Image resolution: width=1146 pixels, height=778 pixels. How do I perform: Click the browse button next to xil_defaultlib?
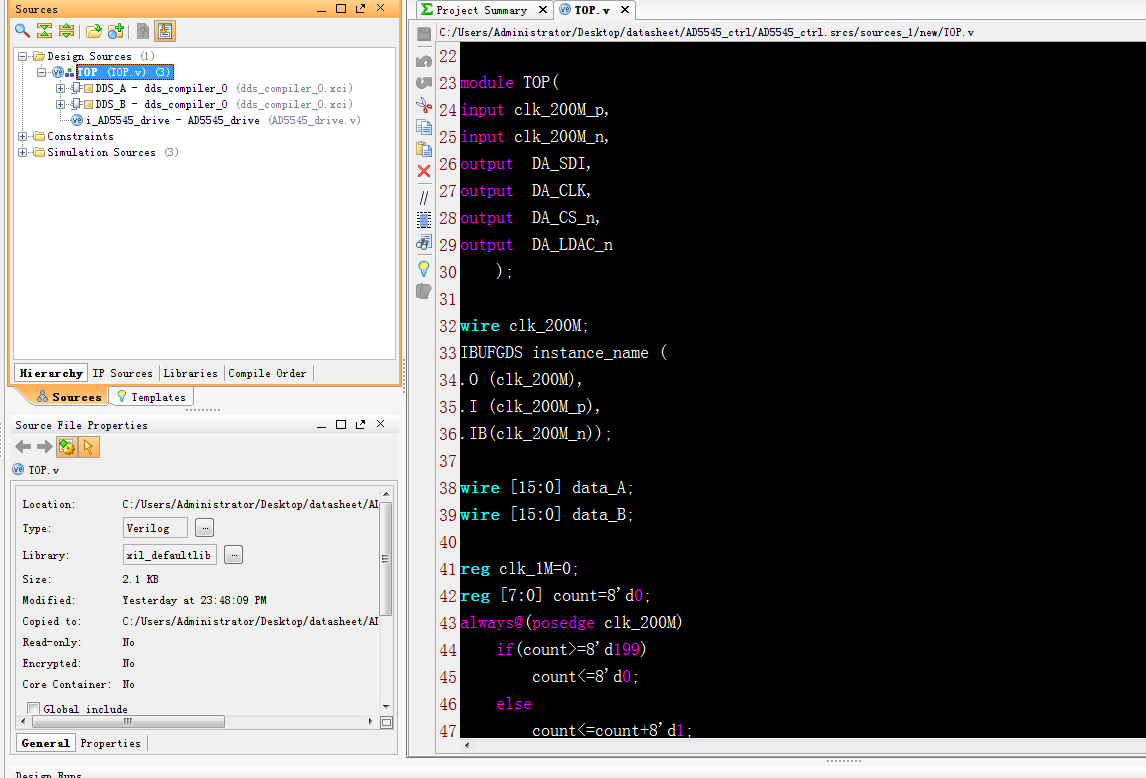tap(233, 555)
